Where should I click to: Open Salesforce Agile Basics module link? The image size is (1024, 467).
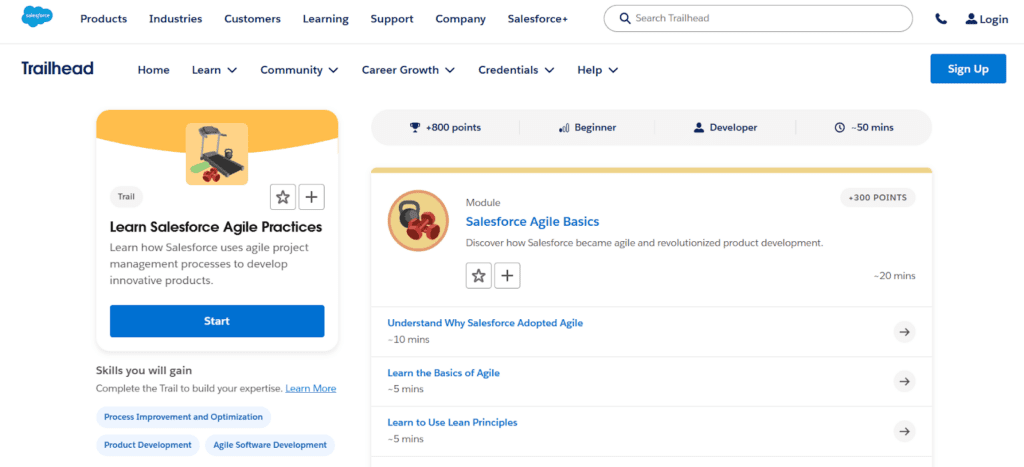tap(532, 221)
